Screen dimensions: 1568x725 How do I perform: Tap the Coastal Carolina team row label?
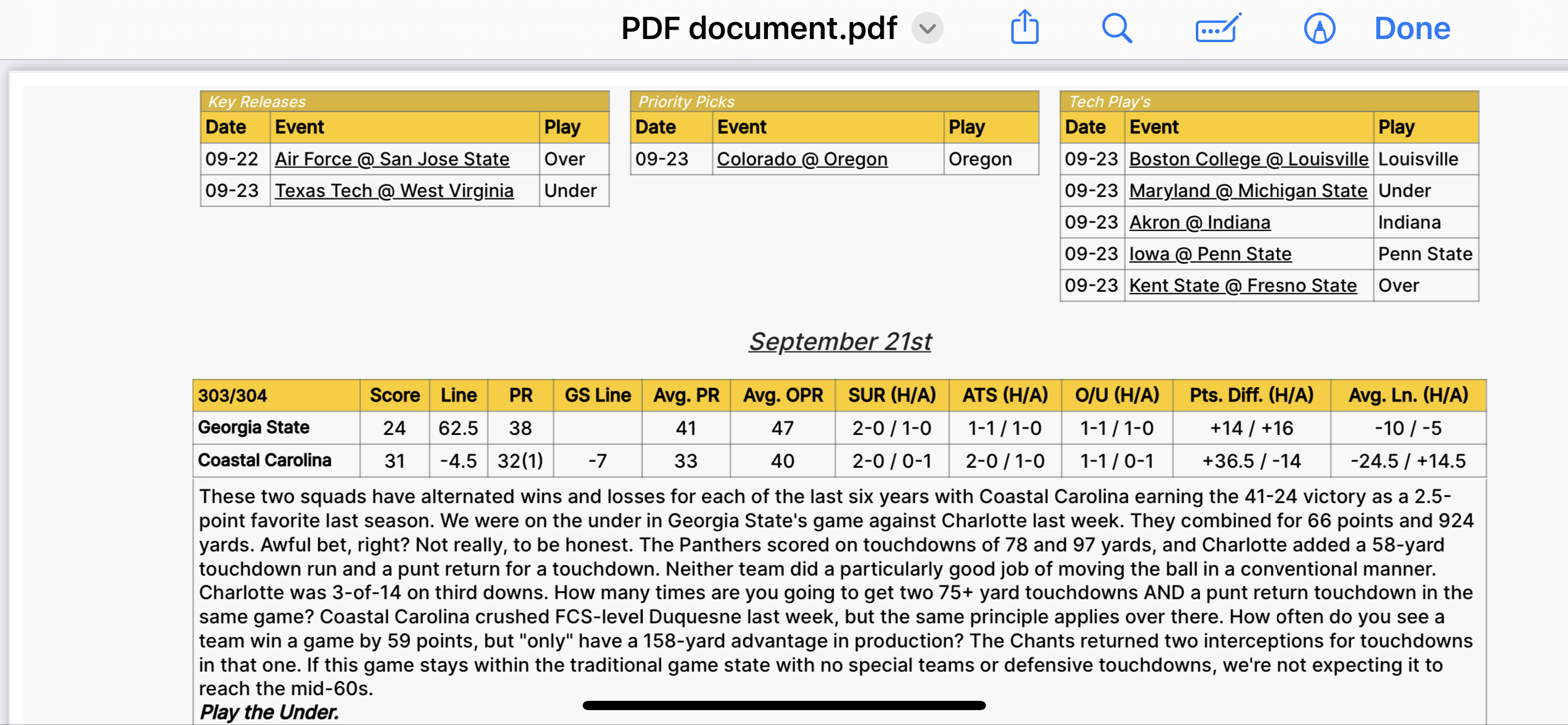(264, 460)
